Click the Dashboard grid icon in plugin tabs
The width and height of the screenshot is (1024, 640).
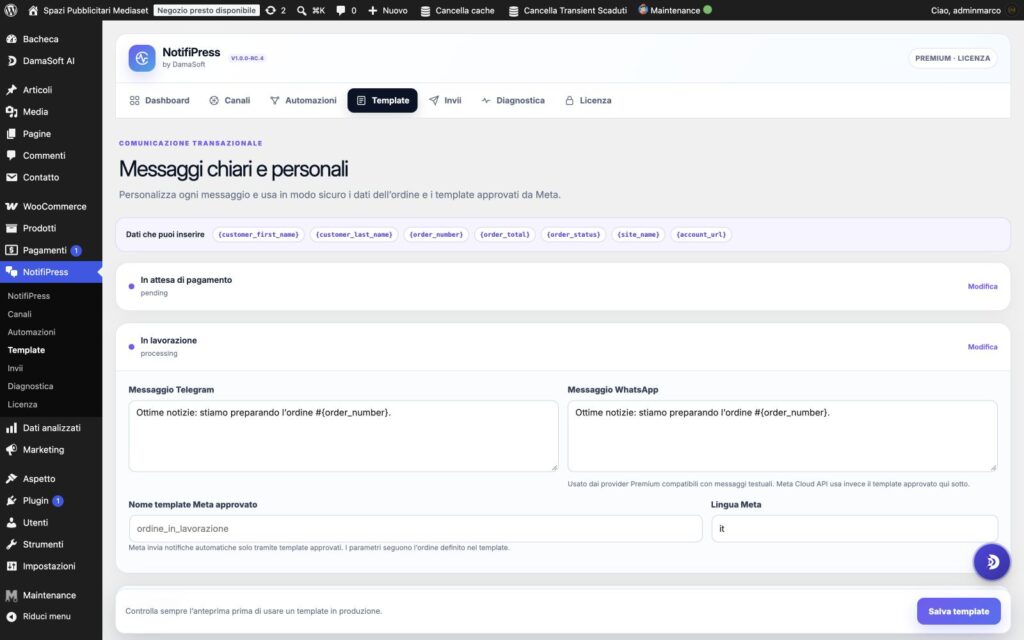(135, 101)
